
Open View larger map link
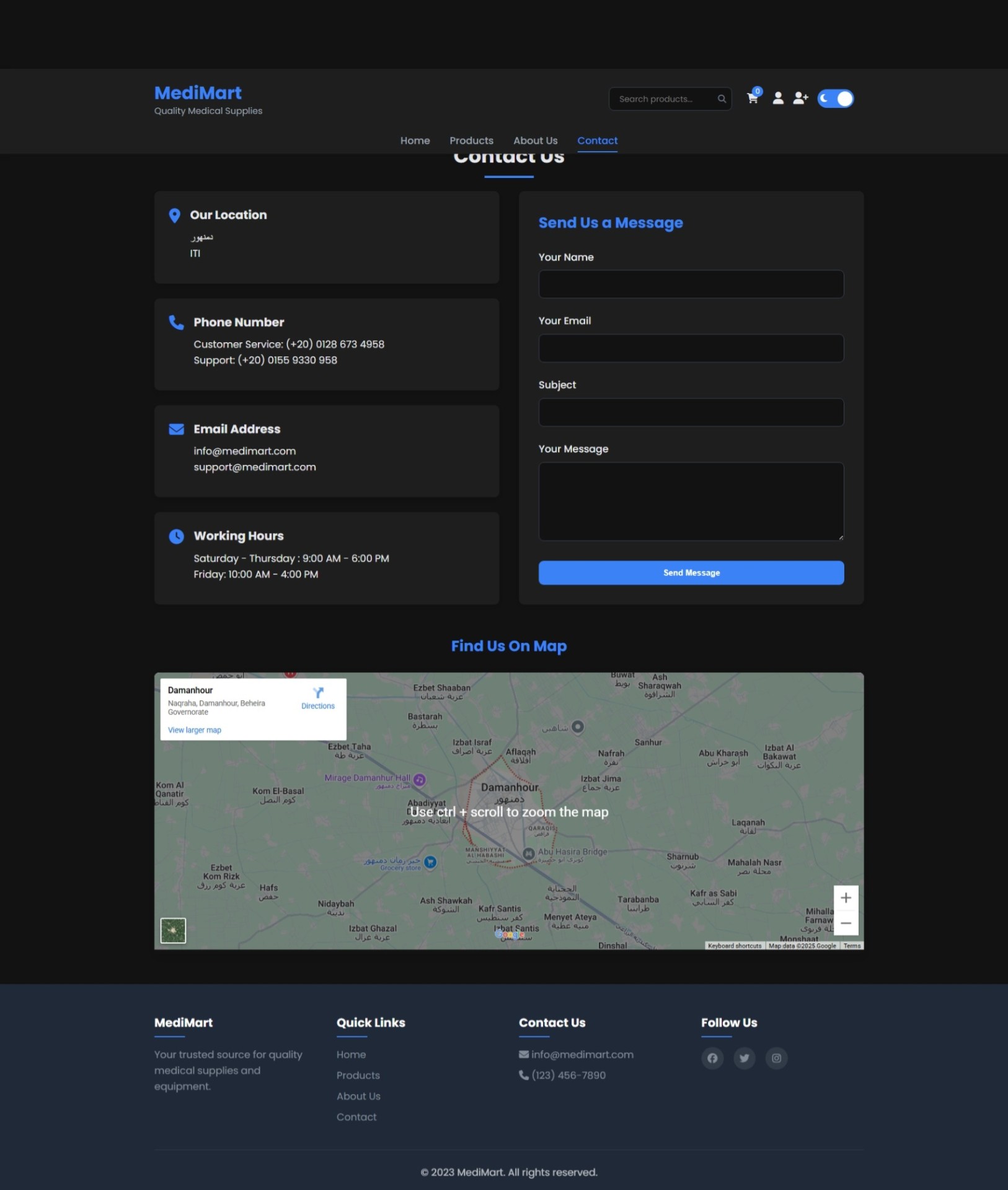pos(194,730)
